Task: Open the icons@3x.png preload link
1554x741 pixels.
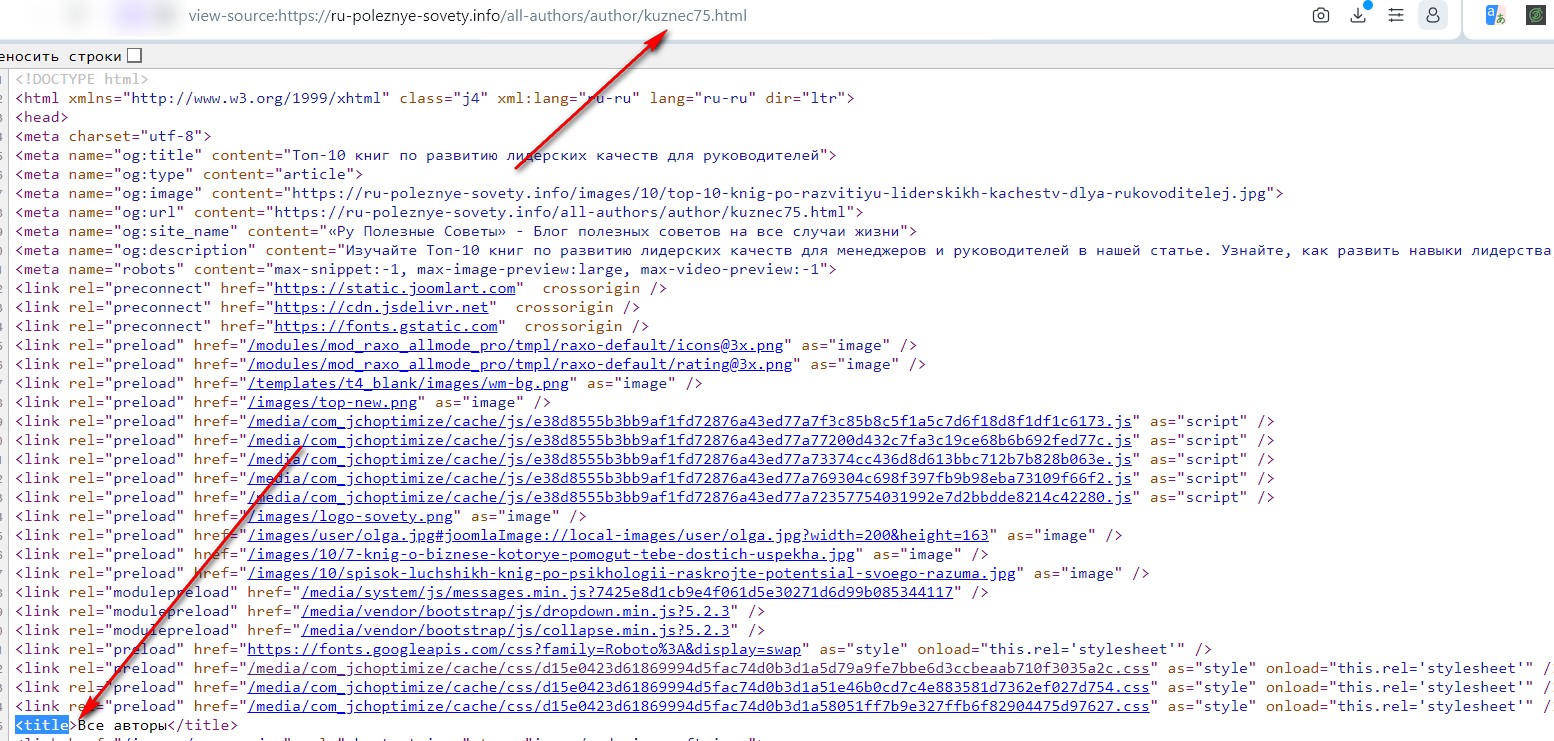Action: click(x=515, y=345)
